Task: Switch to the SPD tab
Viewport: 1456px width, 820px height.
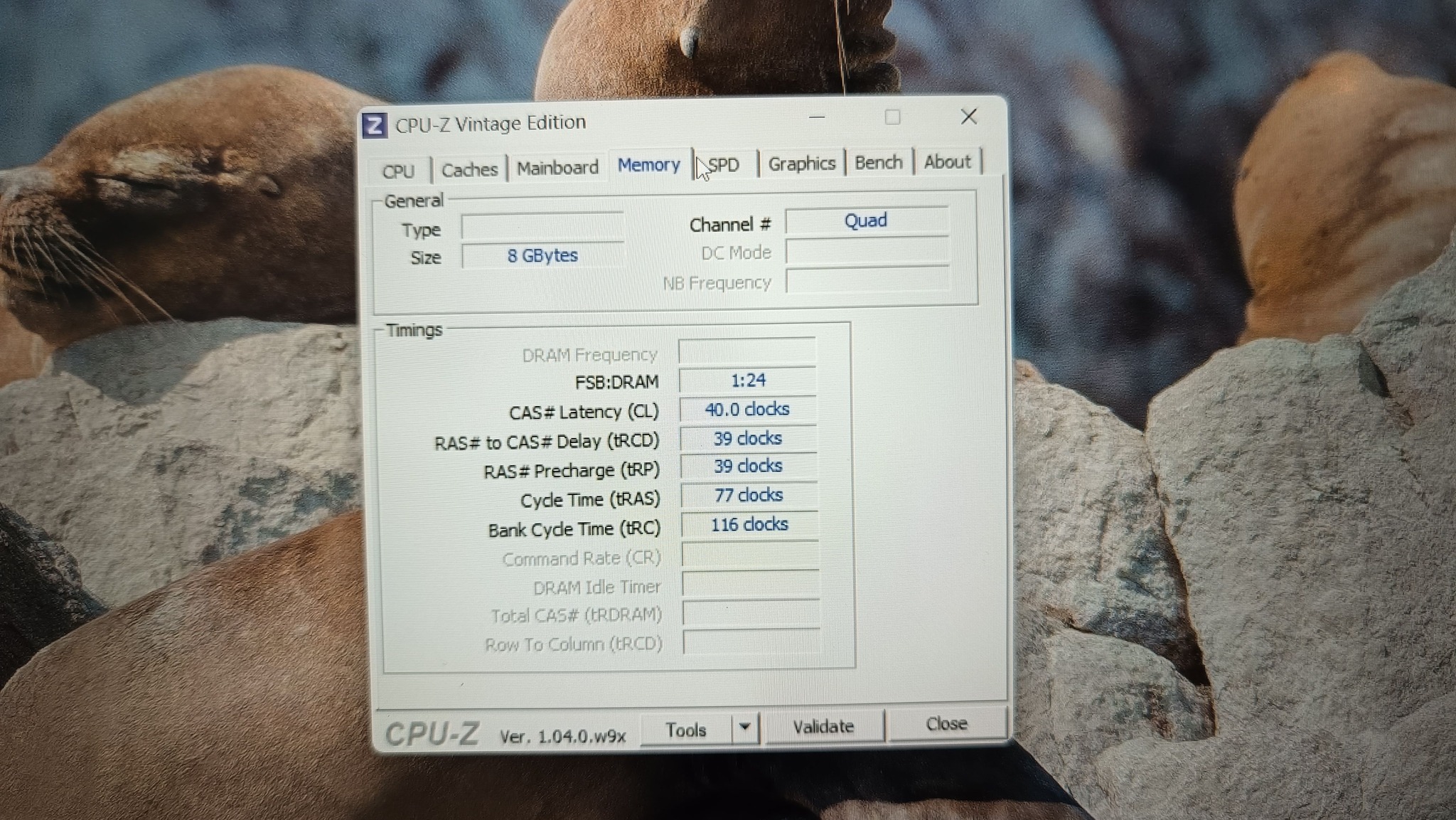Action: pos(724,165)
